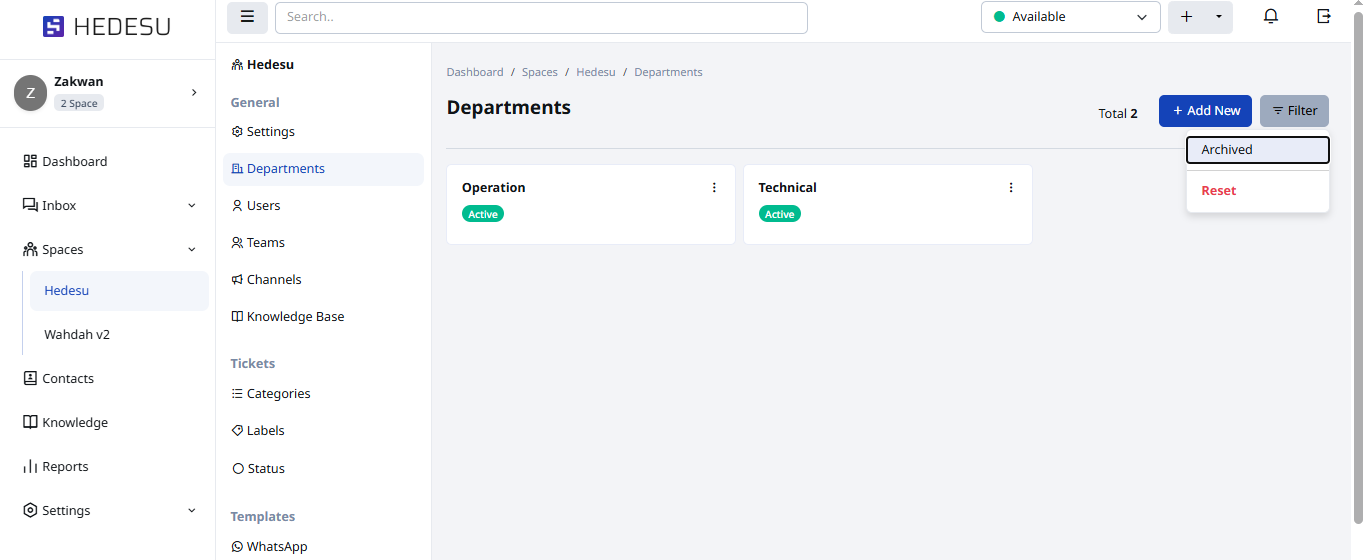The height and width of the screenshot is (560, 1366).
Task: Click the HEDESU logo
Action: tap(107, 27)
